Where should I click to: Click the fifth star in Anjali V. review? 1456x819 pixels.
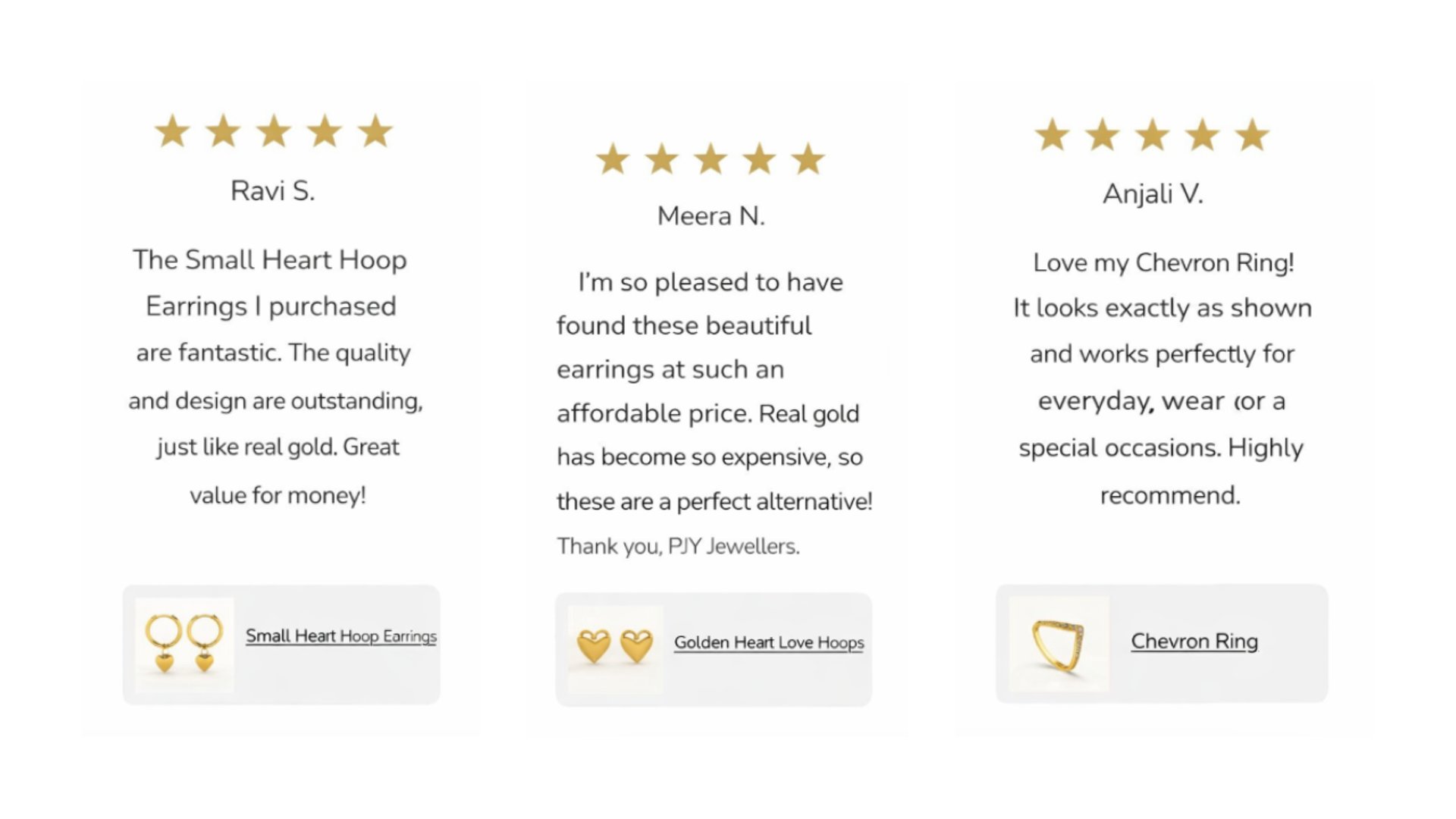point(1252,136)
